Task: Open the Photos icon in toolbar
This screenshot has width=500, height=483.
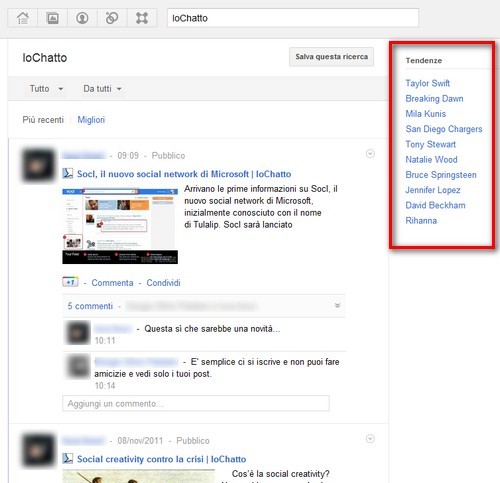Action: 52,18
